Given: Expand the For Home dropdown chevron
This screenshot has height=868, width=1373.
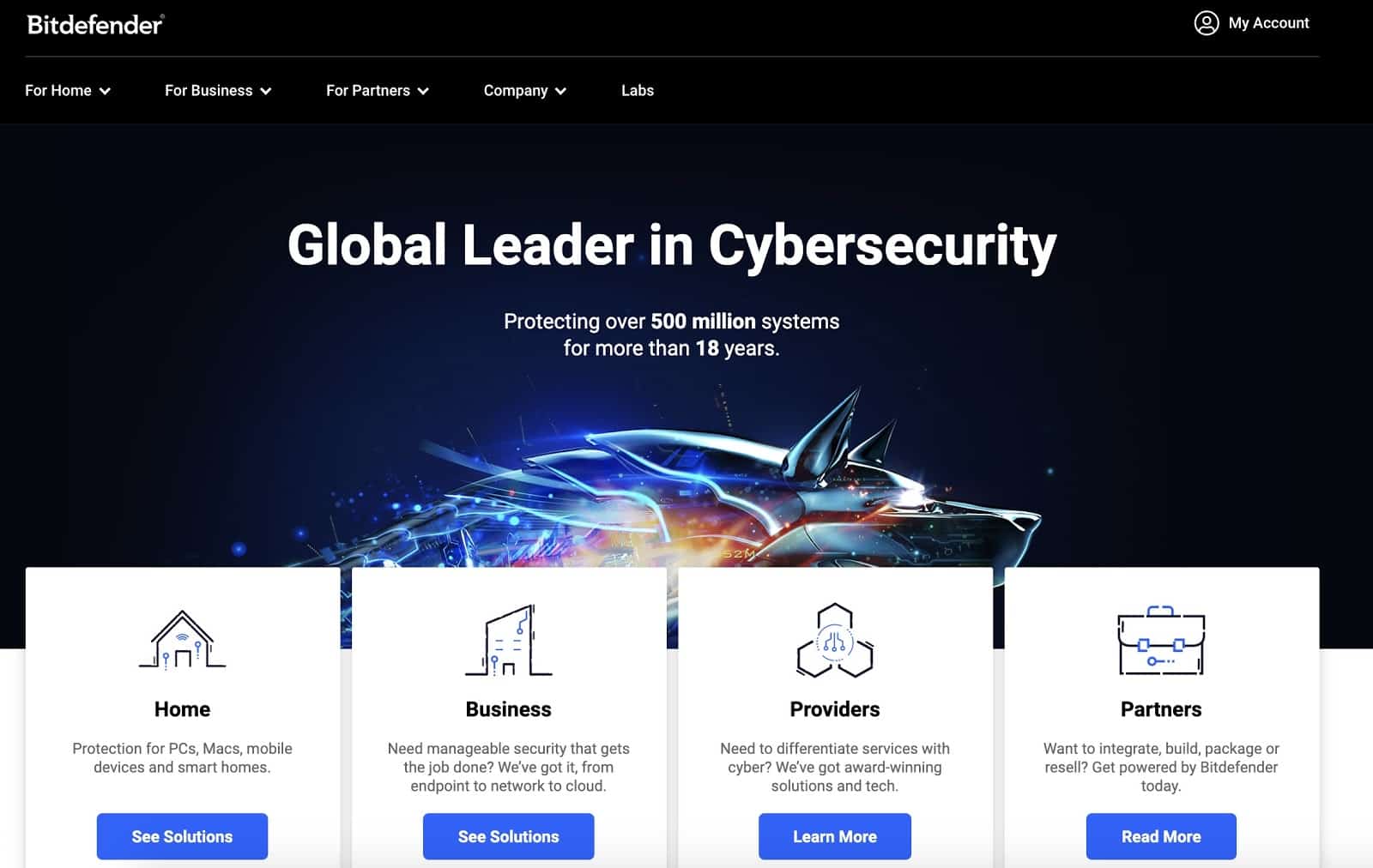Looking at the screenshot, I should click(105, 91).
